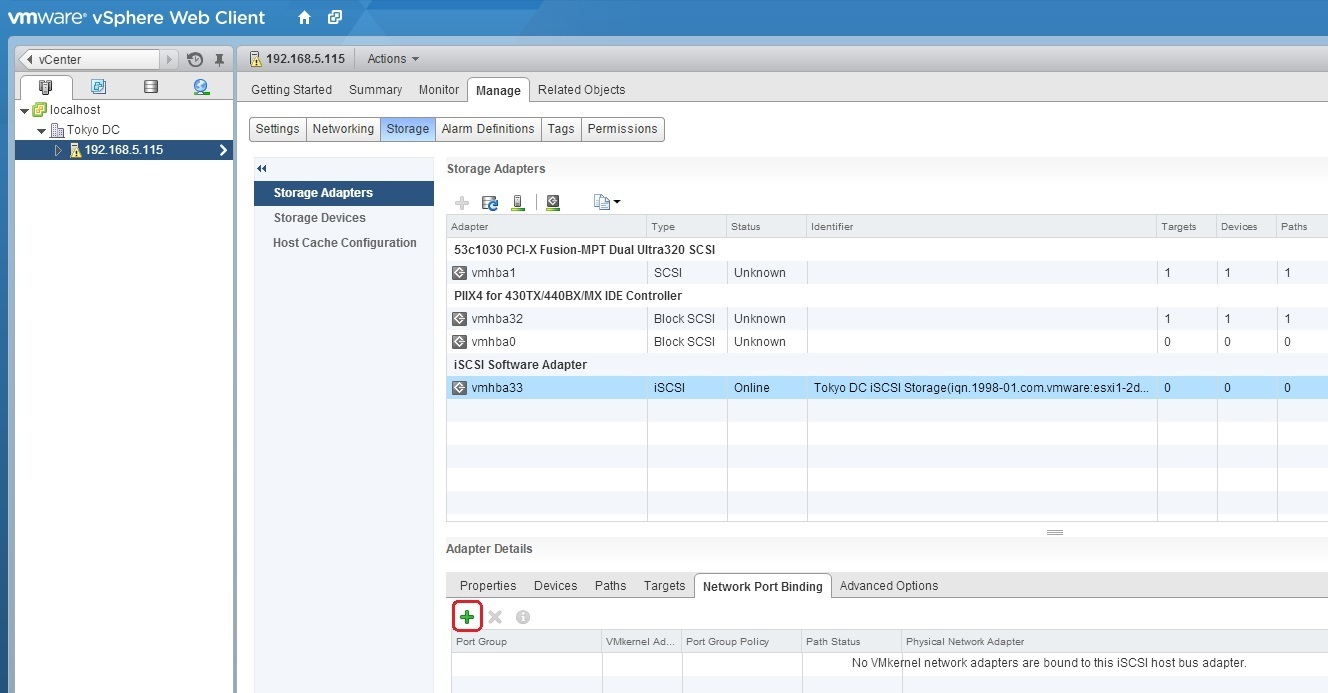Click the Online status of vmhba33

752,388
